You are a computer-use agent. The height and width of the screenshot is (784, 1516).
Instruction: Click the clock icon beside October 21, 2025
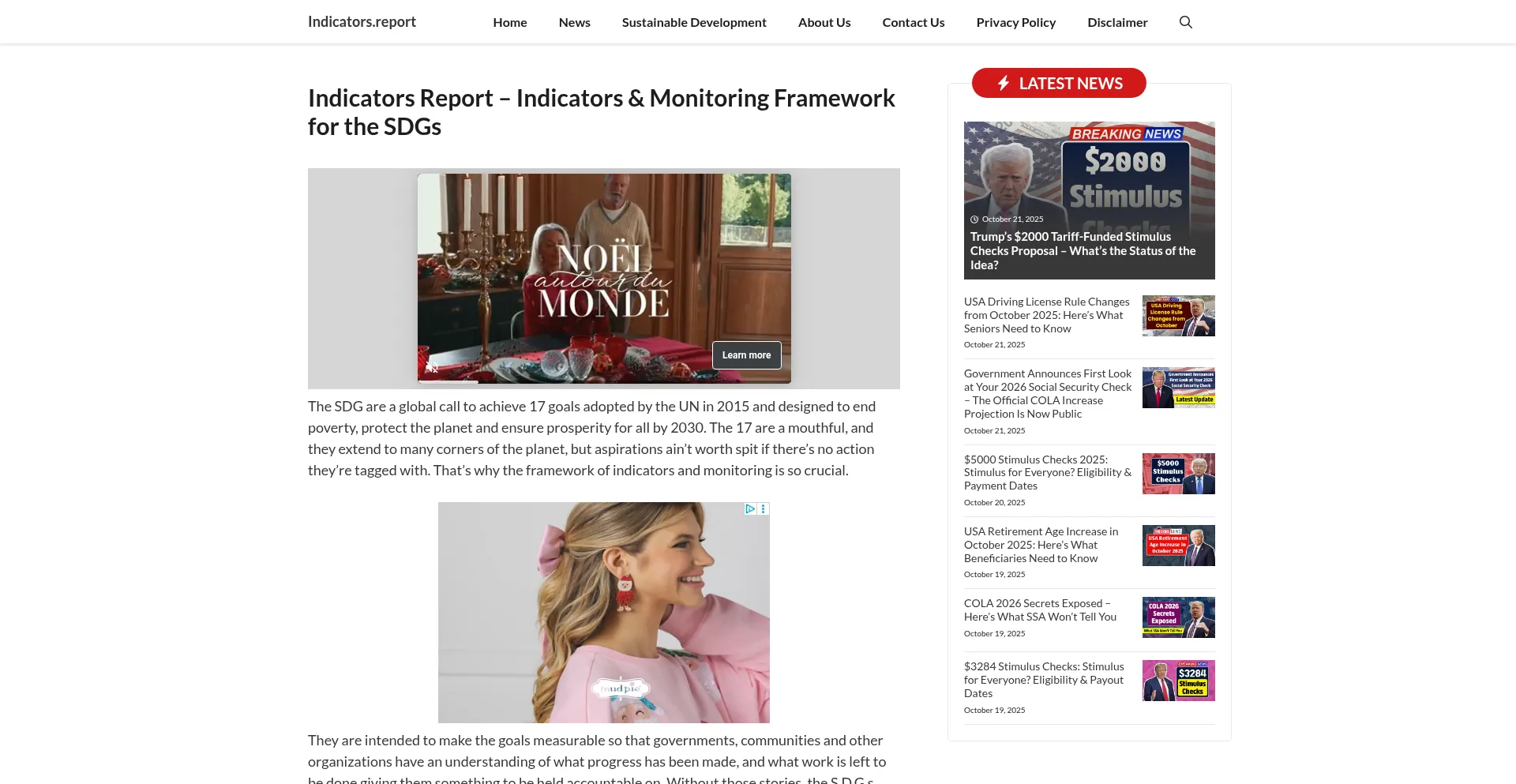974,219
